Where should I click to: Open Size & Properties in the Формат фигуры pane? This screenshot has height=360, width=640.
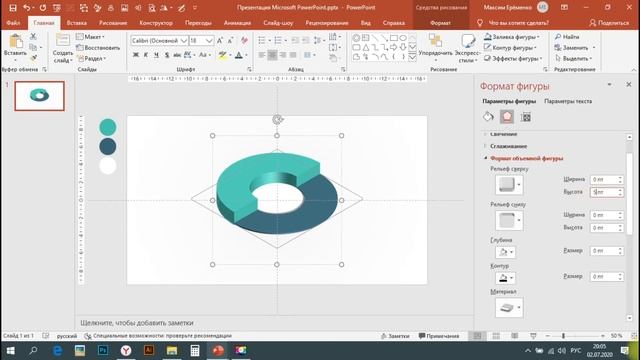tap(526, 117)
